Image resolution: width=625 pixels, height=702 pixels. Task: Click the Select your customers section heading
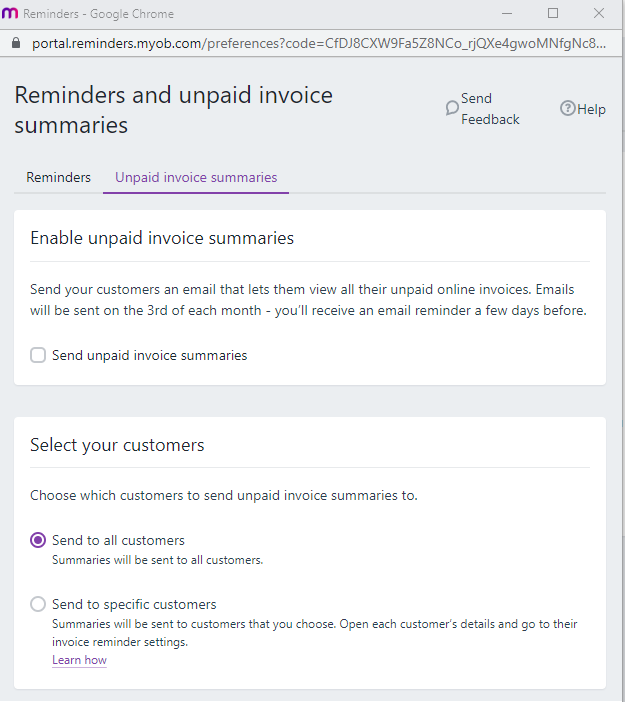click(x=117, y=445)
